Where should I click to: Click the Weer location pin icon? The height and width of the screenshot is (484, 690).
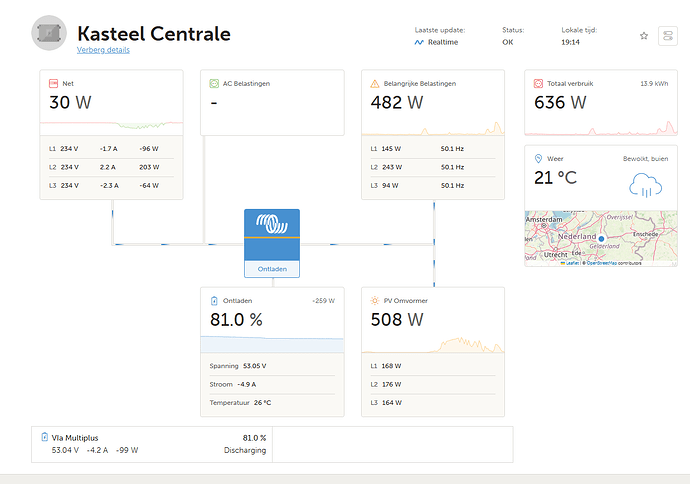pos(538,158)
